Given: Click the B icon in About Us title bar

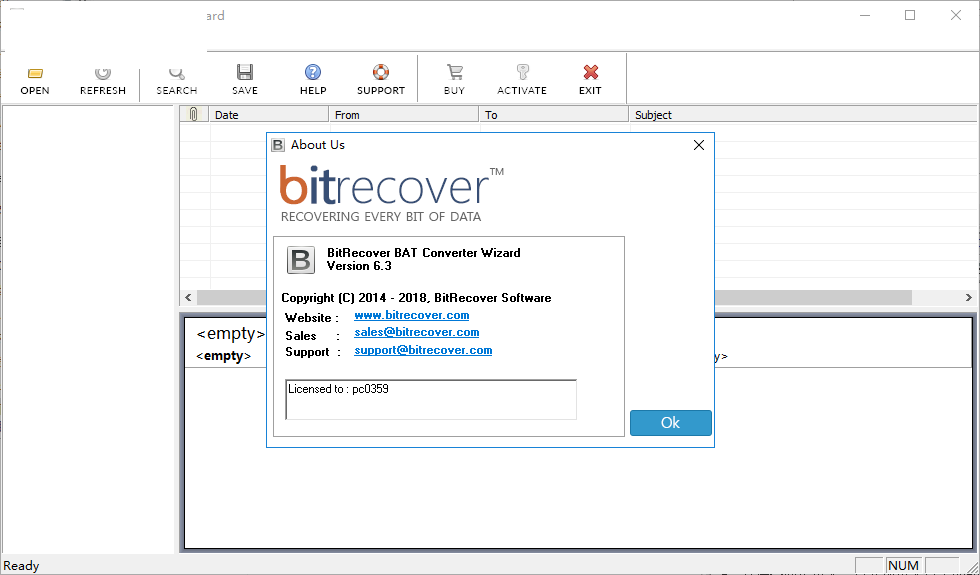Looking at the screenshot, I should (x=278, y=145).
